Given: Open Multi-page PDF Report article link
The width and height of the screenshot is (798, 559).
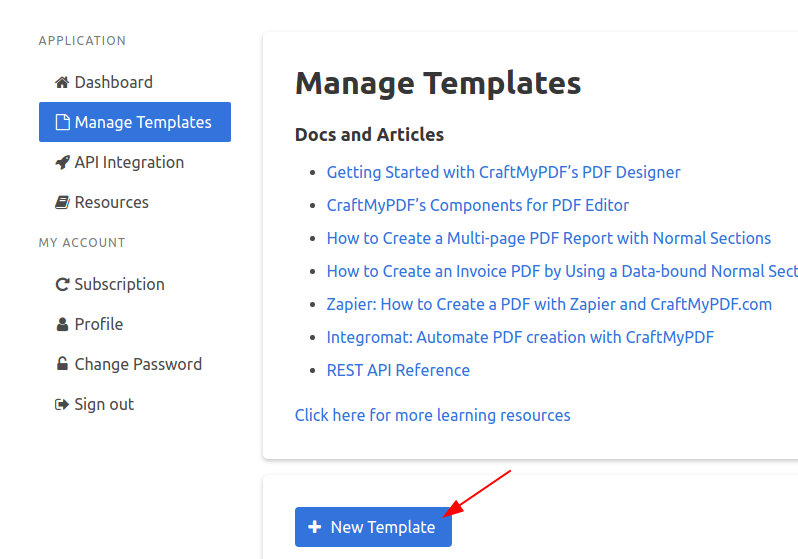Looking at the screenshot, I should click(549, 238).
